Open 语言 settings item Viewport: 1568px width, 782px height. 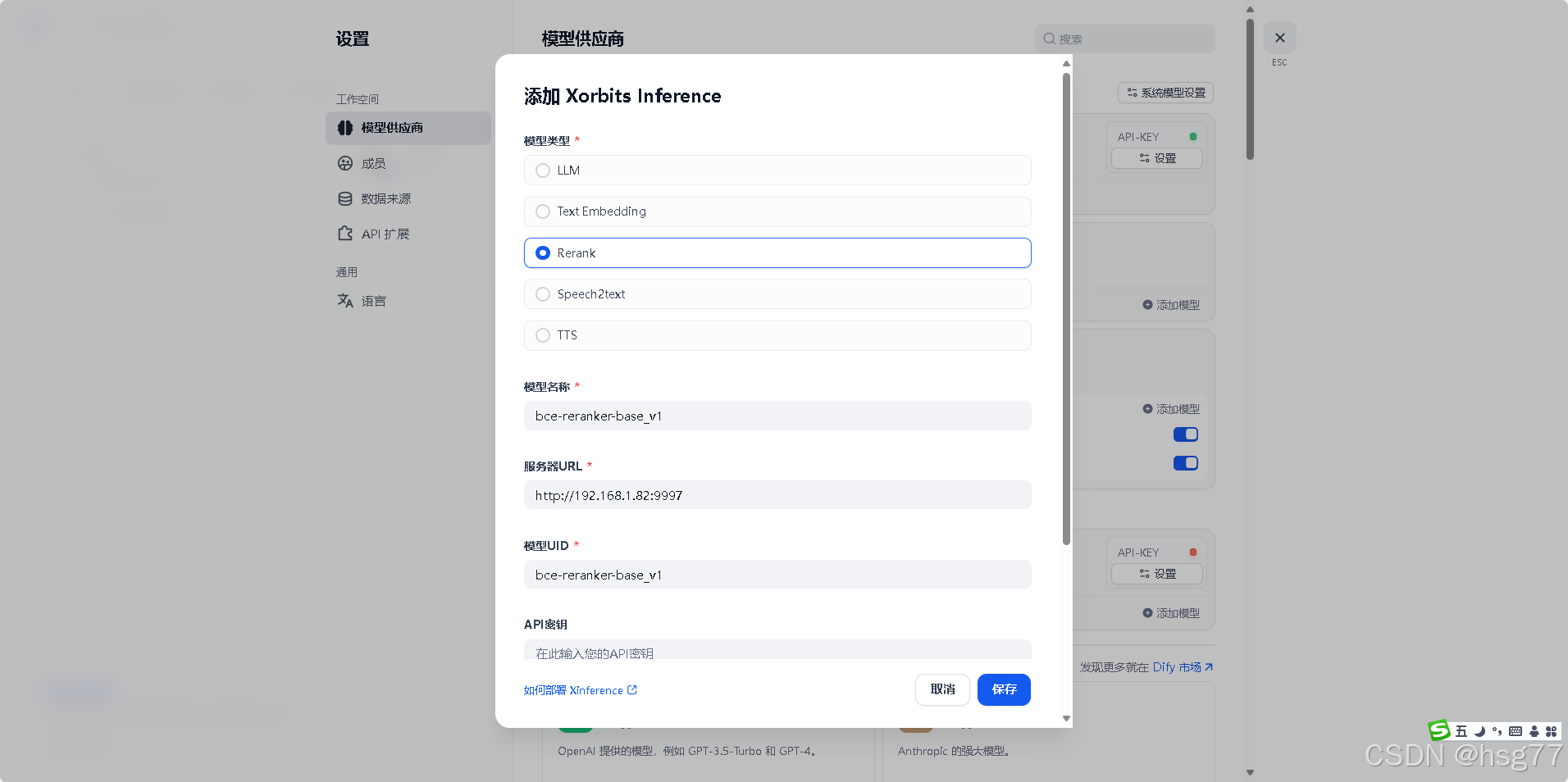tap(408, 301)
